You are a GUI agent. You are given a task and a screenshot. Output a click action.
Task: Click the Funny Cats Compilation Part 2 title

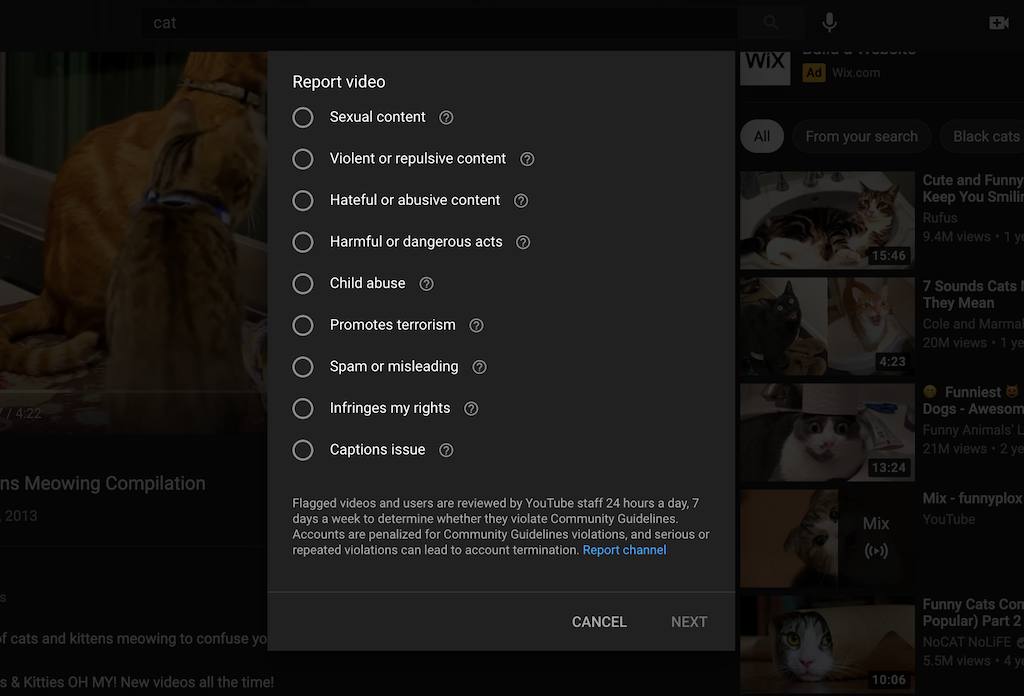973,612
